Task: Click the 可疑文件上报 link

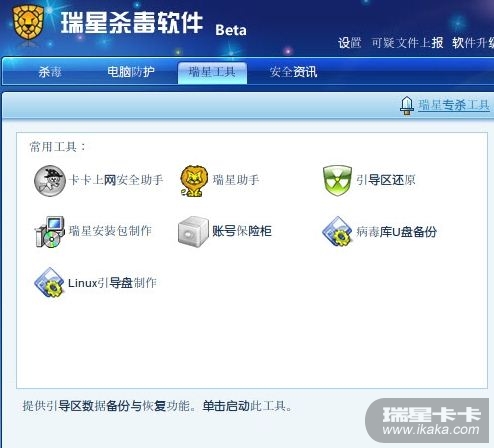Action: [407, 43]
